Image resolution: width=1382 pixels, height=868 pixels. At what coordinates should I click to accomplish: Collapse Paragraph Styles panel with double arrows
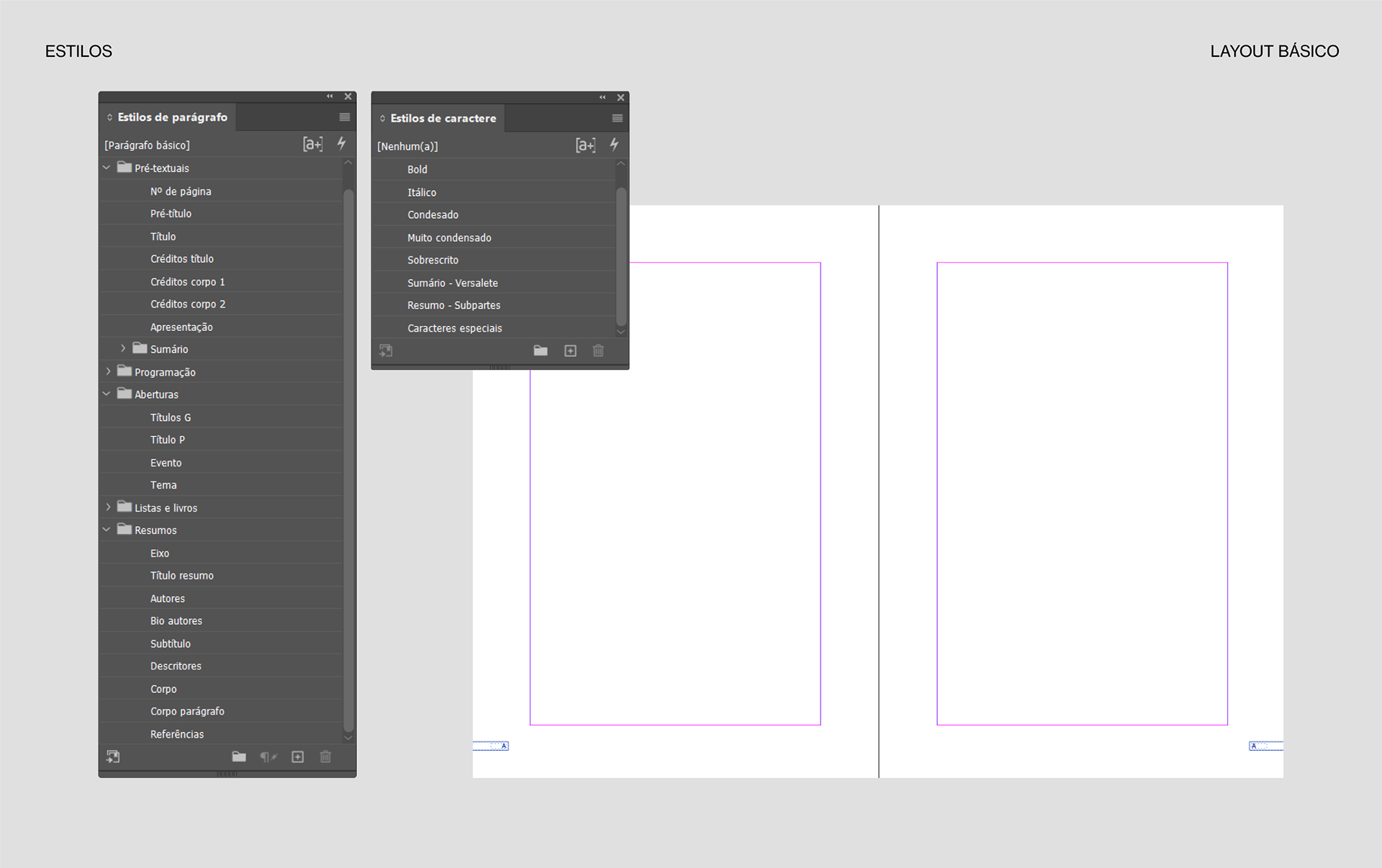click(330, 96)
